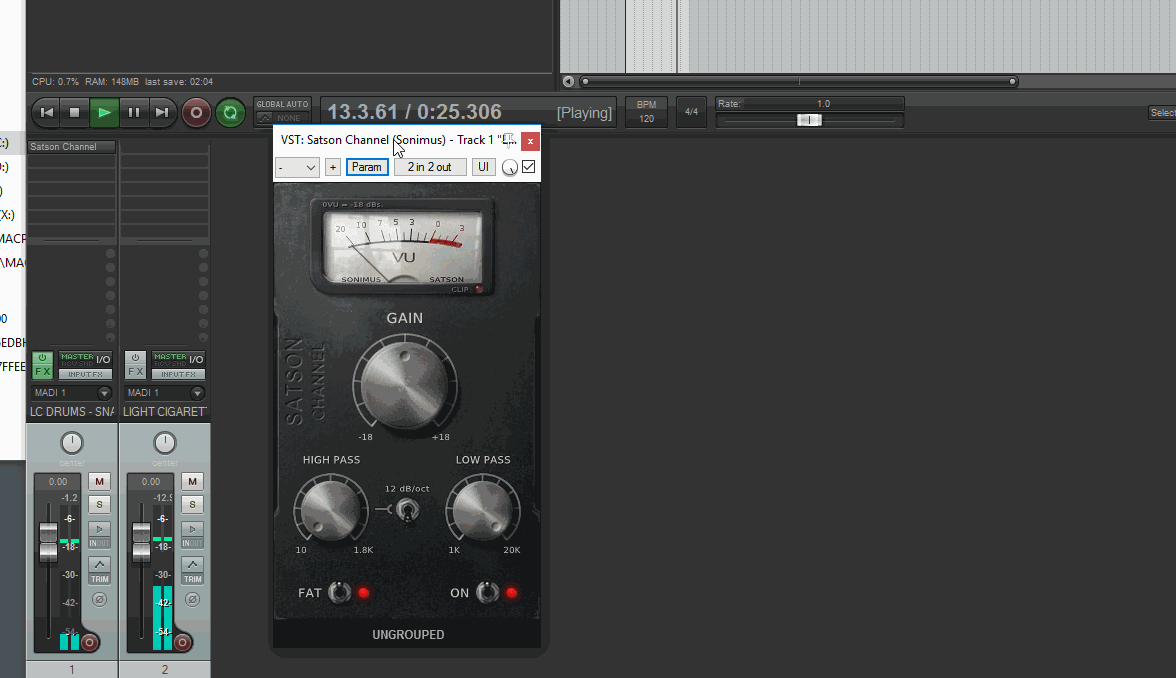Toggle FX power on LIGHT CIGARET track
Viewport: 1176px width, 678px height.
click(135, 358)
